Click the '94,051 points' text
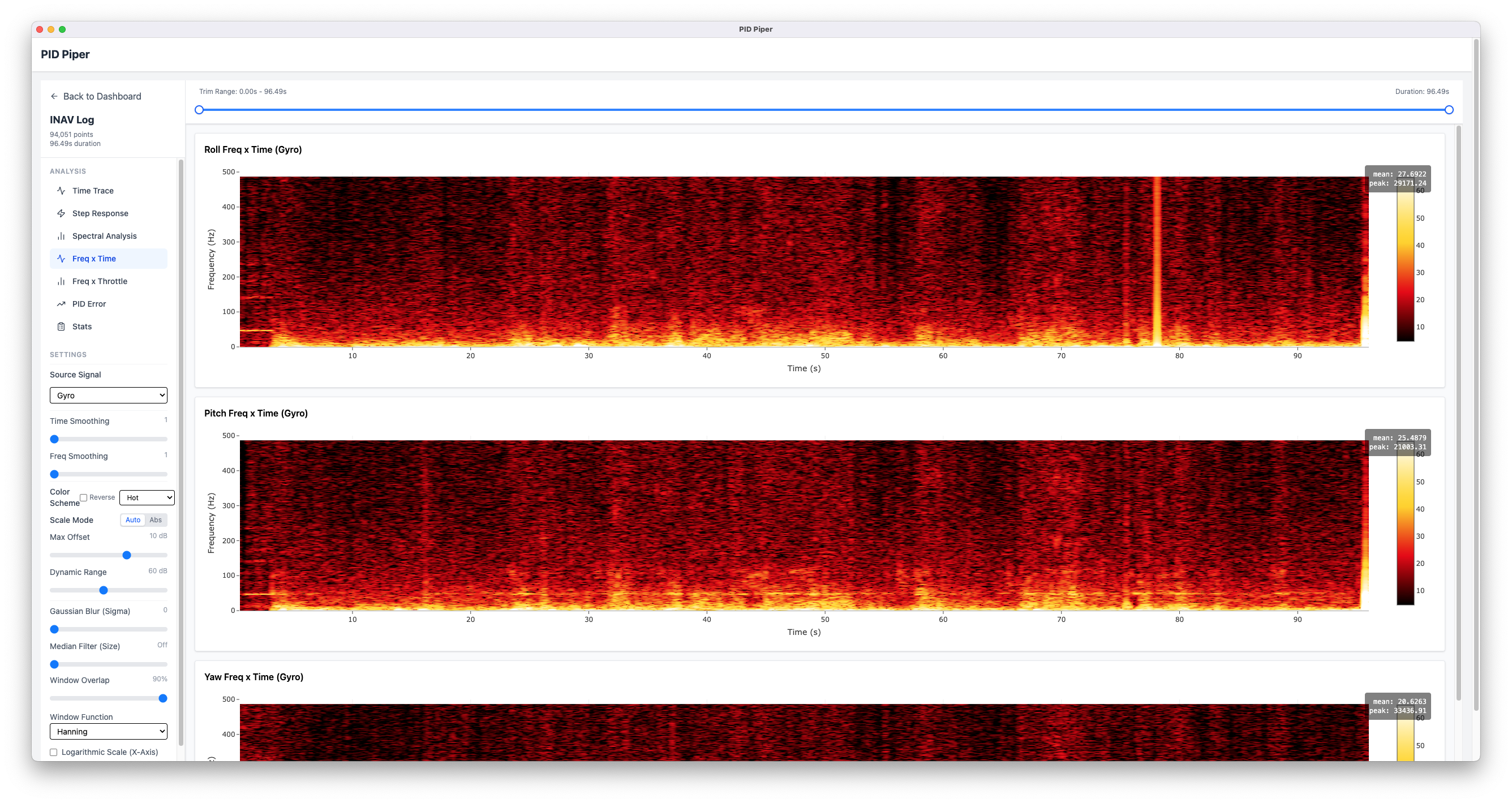 71,135
